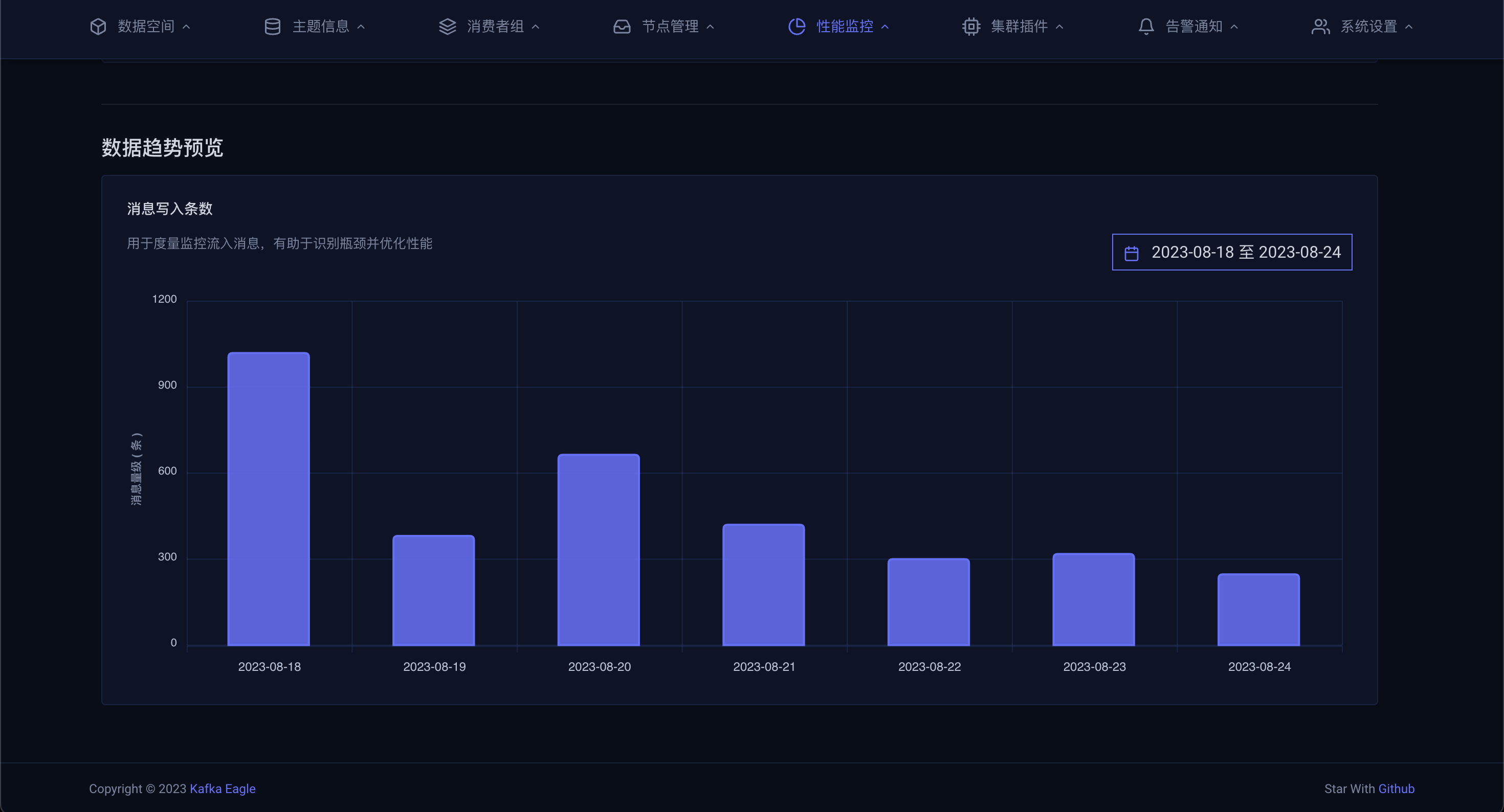
Task: Click the layers icon beside 消费者组
Action: tap(447, 27)
